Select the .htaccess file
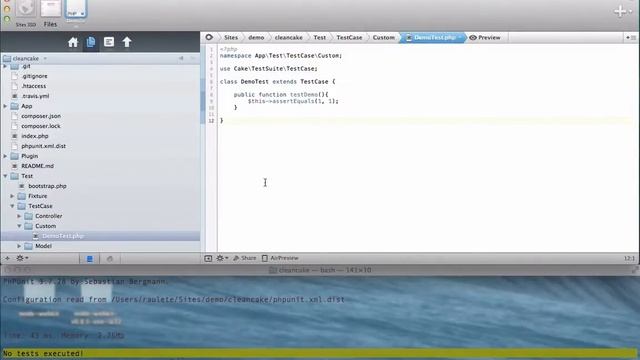Screen dimensions: 640x360 pos(33,86)
